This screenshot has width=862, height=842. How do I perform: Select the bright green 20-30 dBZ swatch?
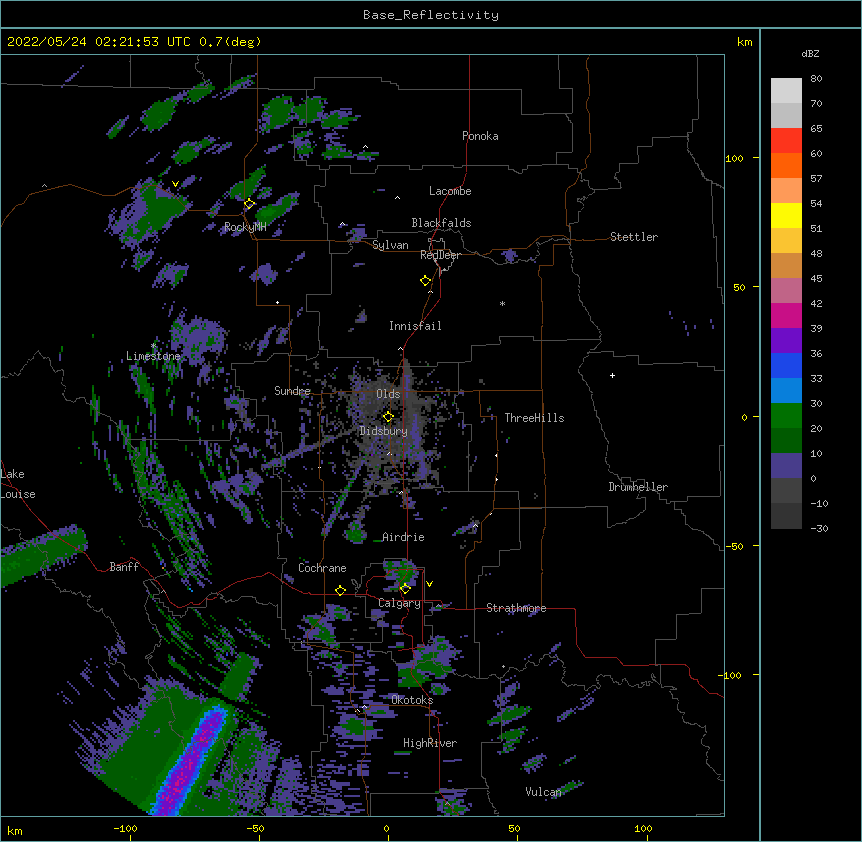(786, 416)
